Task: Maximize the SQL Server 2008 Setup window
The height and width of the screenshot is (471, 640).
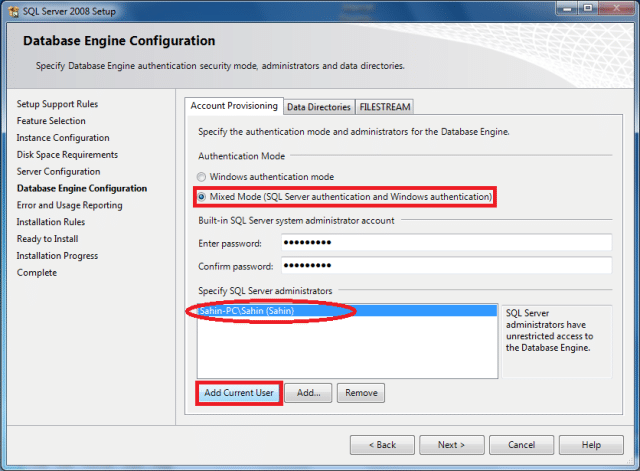Action: 588,8
